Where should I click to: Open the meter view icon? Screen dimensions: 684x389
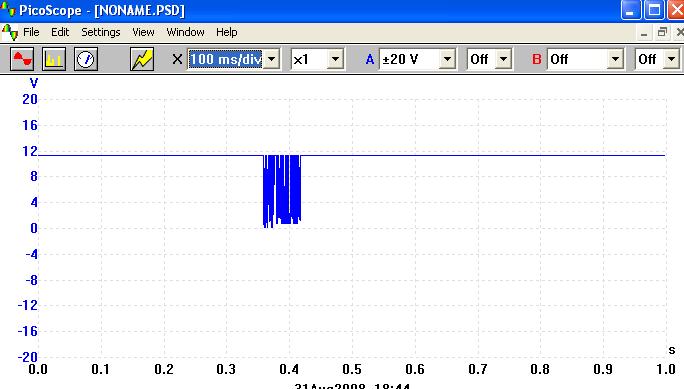(86, 59)
